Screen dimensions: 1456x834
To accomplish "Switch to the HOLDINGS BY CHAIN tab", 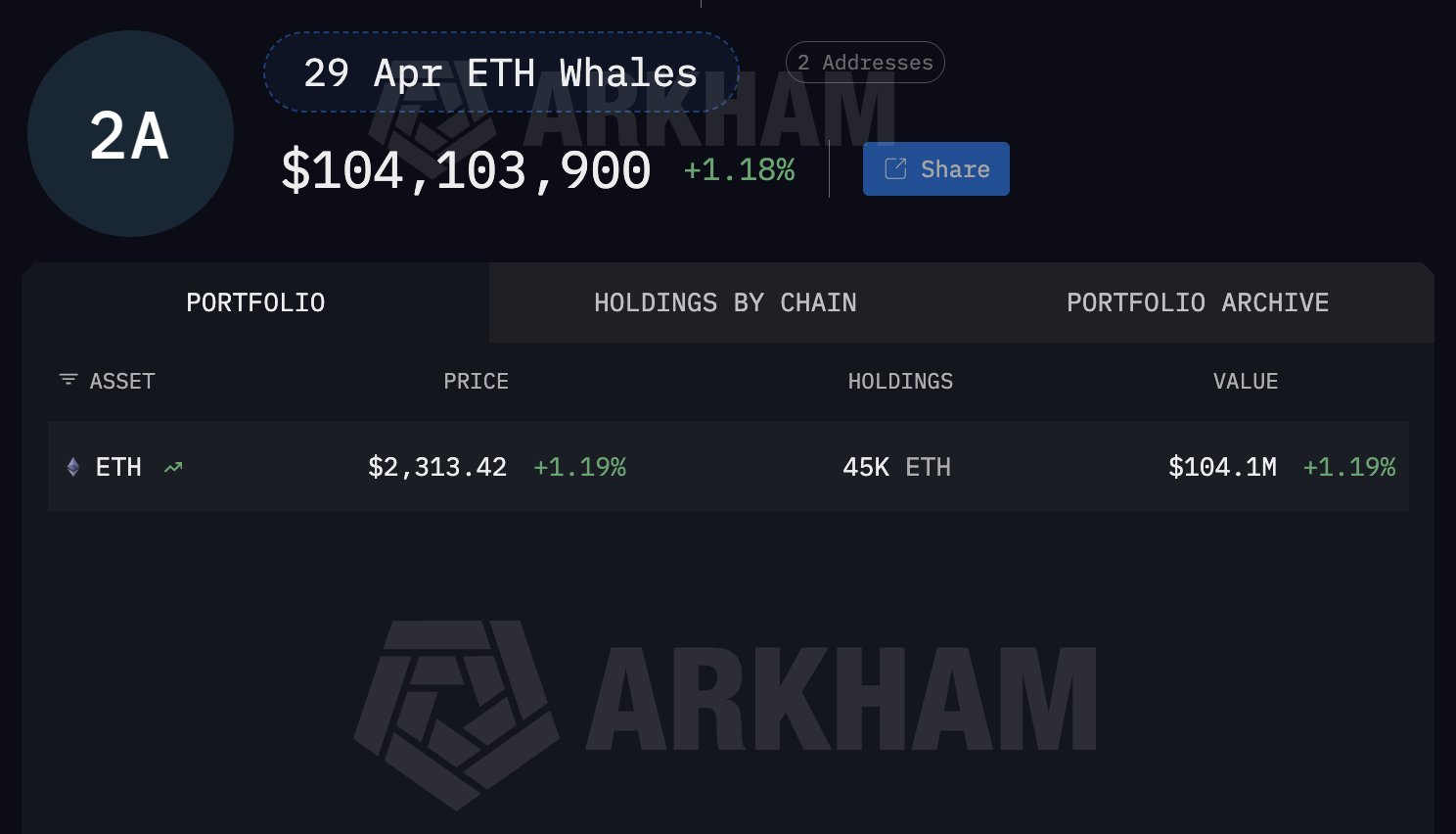I will click(725, 302).
